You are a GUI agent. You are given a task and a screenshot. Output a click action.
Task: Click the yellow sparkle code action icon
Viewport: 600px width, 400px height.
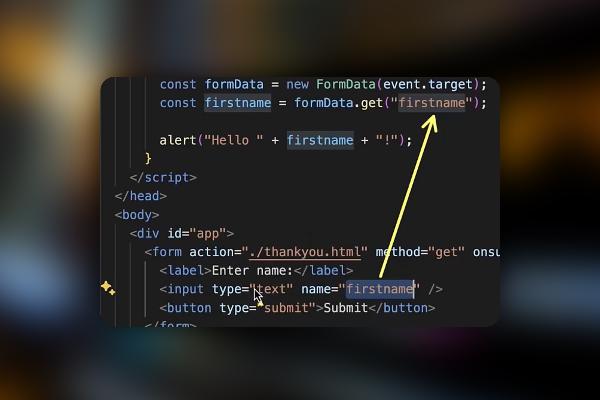point(108,288)
